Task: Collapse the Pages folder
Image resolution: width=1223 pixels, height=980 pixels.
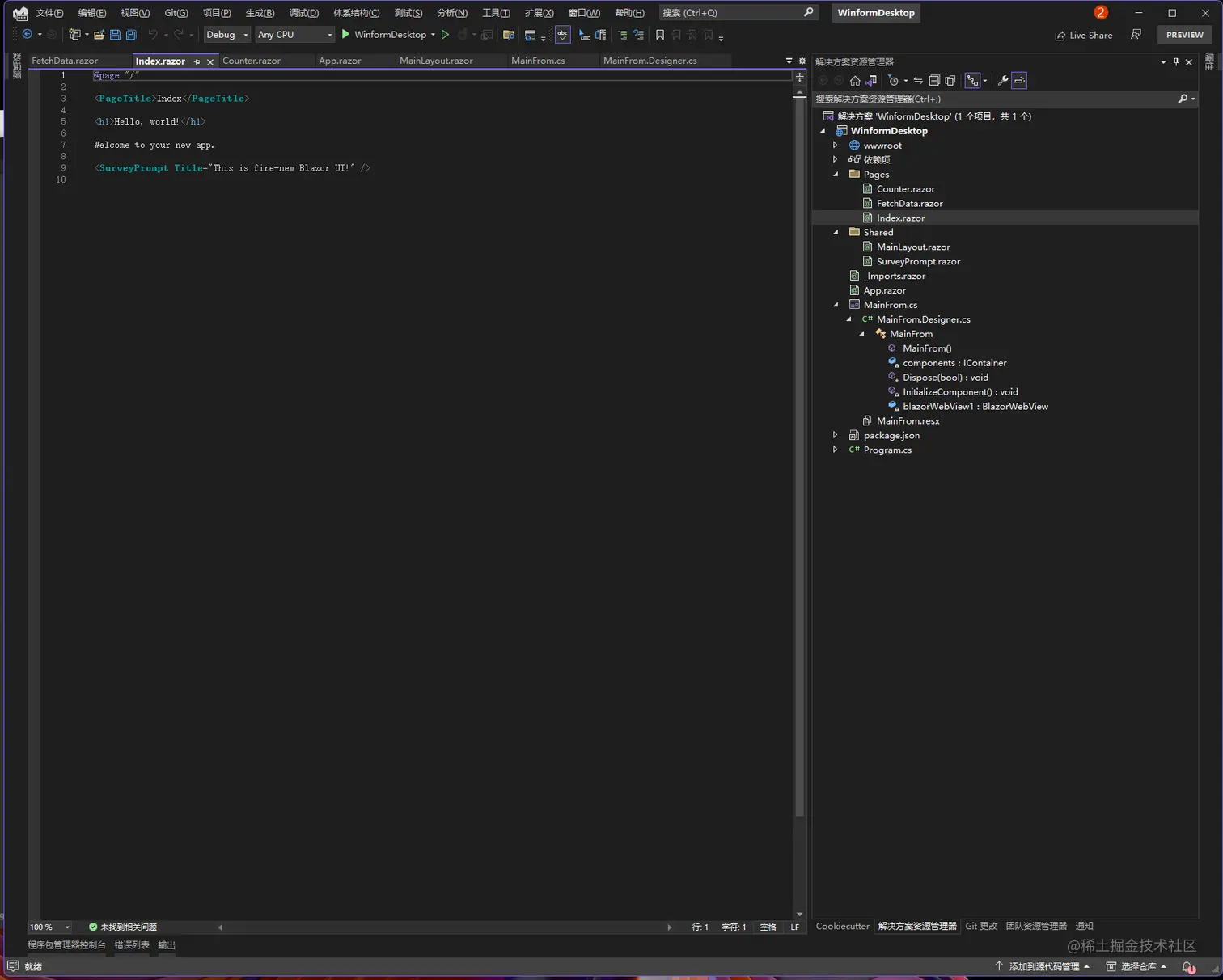Action: 836,174
